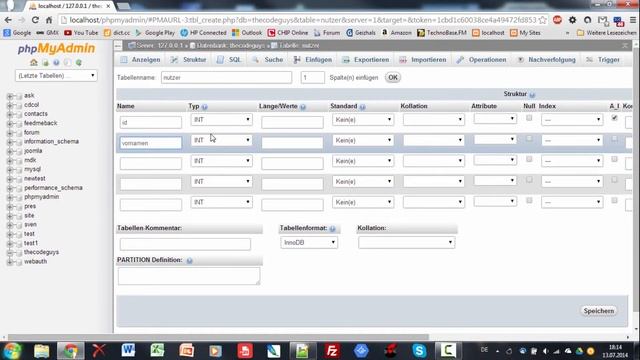Image resolution: width=640 pixels, height=360 pixels.
Task: Toggle Null checkbox in the fourth column row
Action: tap(529, 180)
